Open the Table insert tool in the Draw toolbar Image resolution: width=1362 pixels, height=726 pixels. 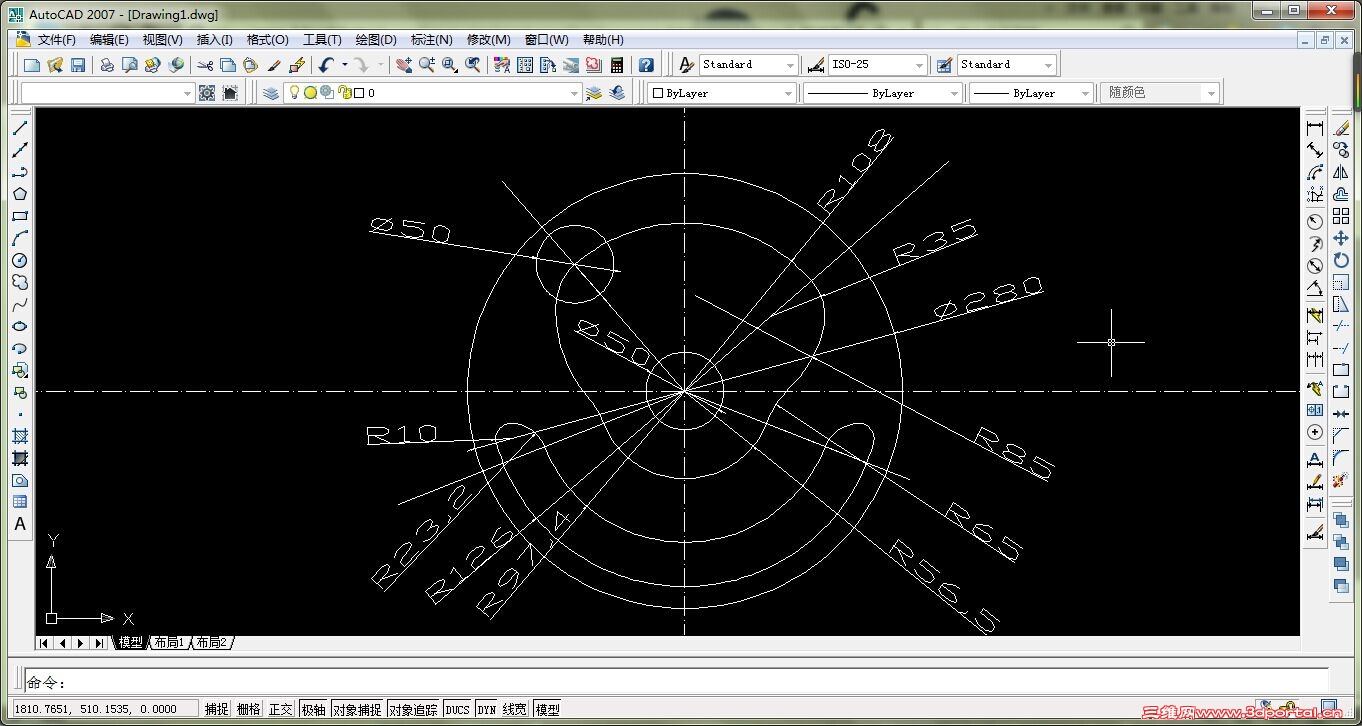pos(20,502)
